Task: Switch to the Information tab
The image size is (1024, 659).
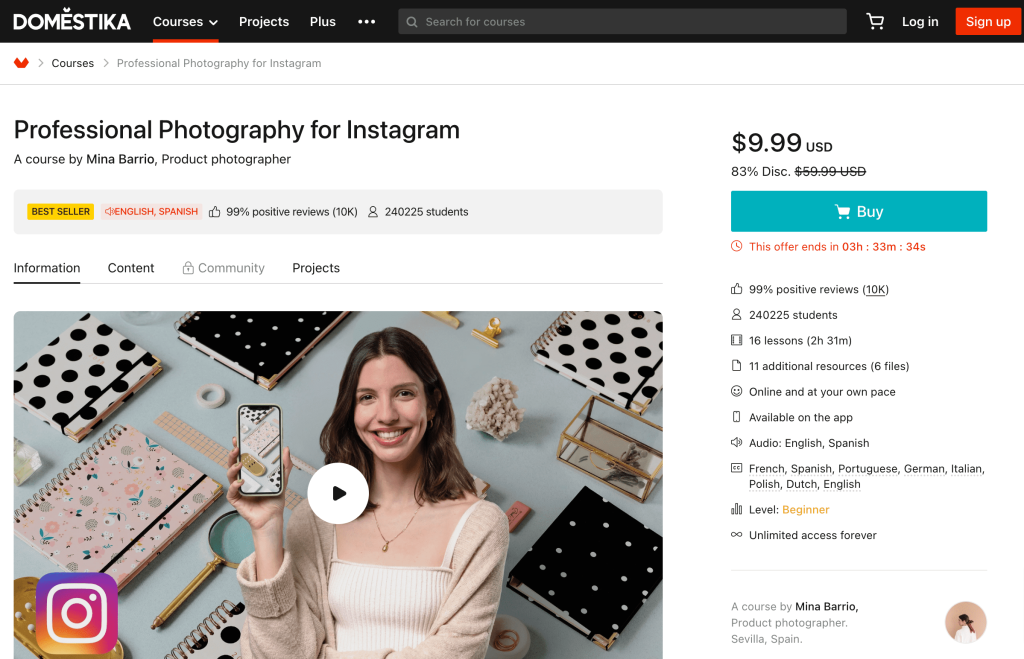Action: 47,268
